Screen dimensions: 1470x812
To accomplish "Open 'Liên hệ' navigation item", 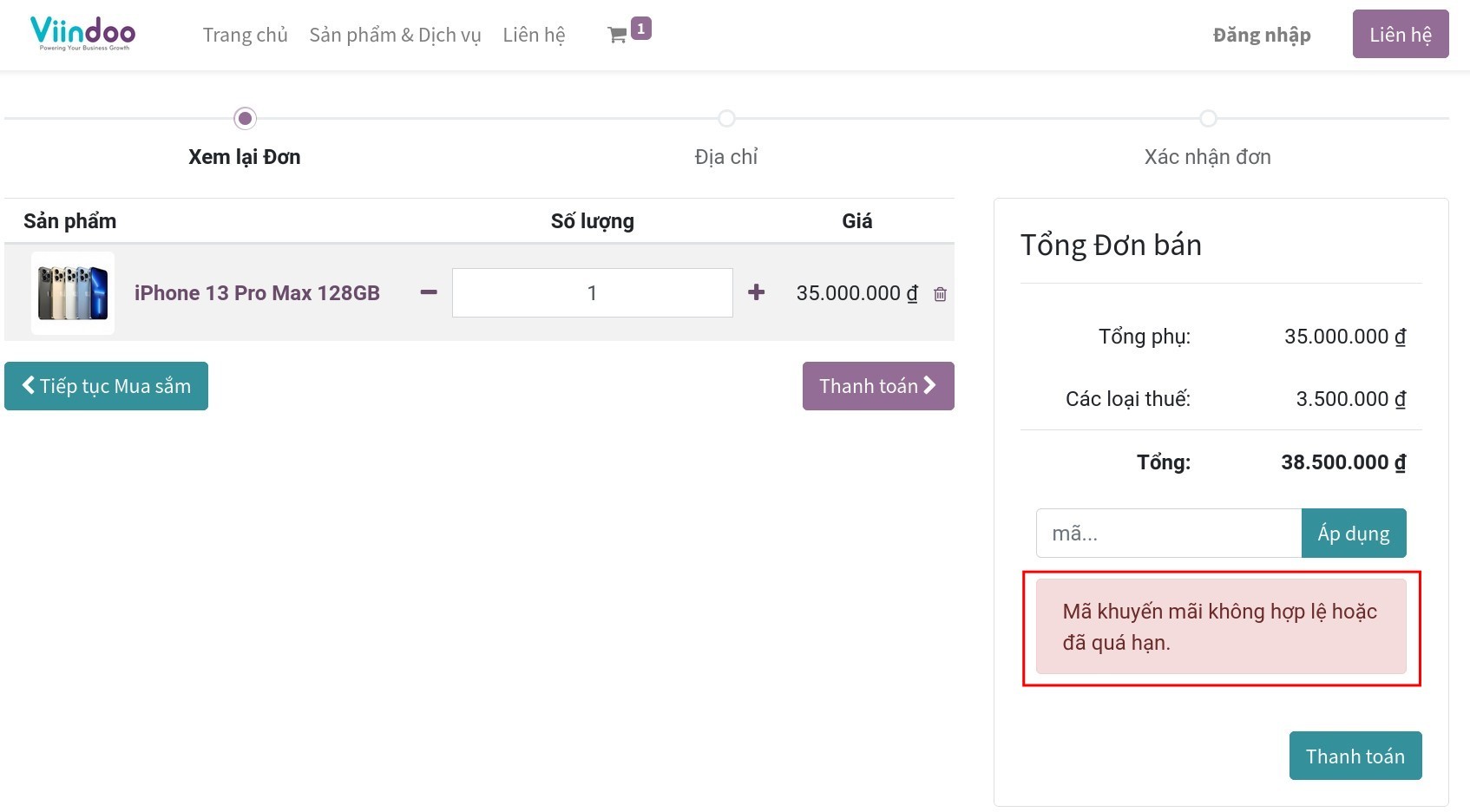I will (534, 35).
